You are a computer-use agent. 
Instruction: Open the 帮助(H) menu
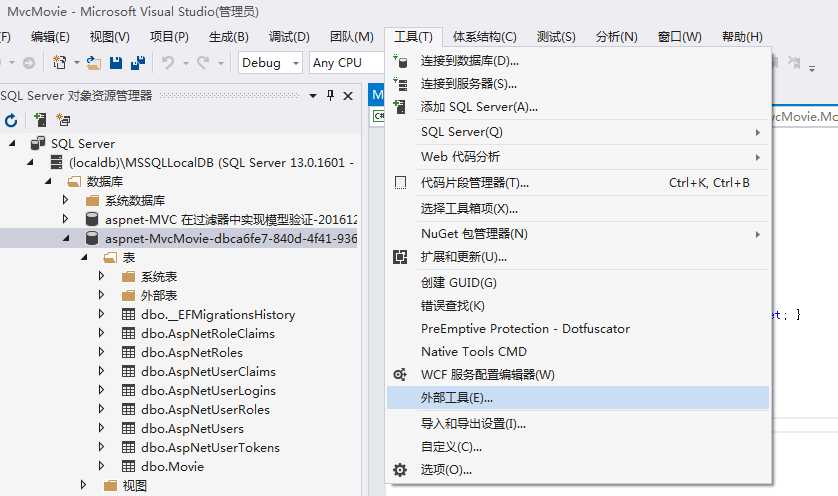tap(742, 37)
